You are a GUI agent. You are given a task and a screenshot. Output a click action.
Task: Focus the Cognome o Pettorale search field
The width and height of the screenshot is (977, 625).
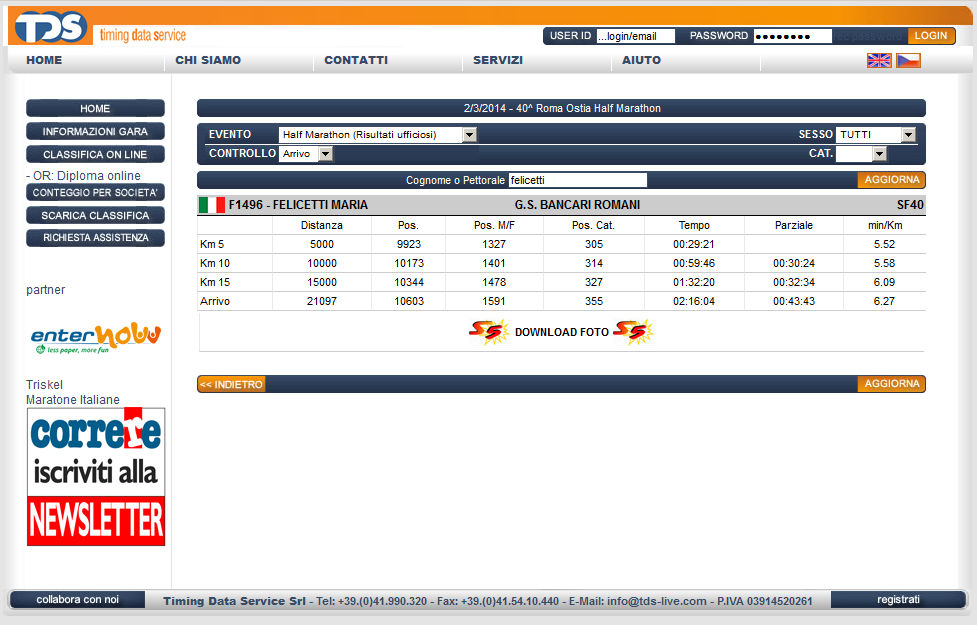(x=577, y=180)
